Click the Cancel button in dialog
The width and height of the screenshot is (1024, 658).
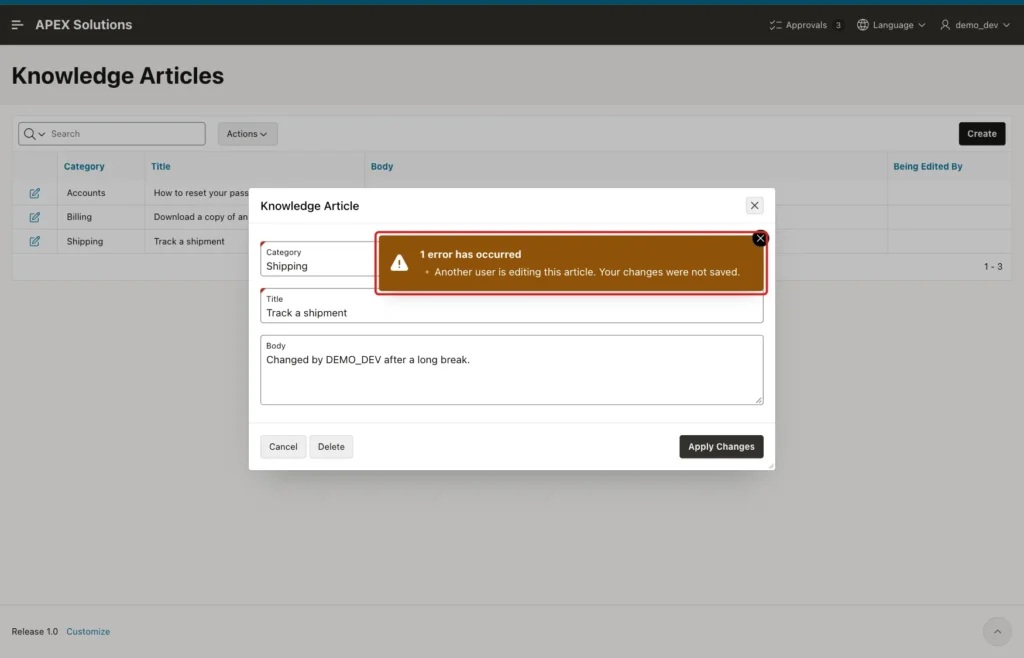[283, 446]
